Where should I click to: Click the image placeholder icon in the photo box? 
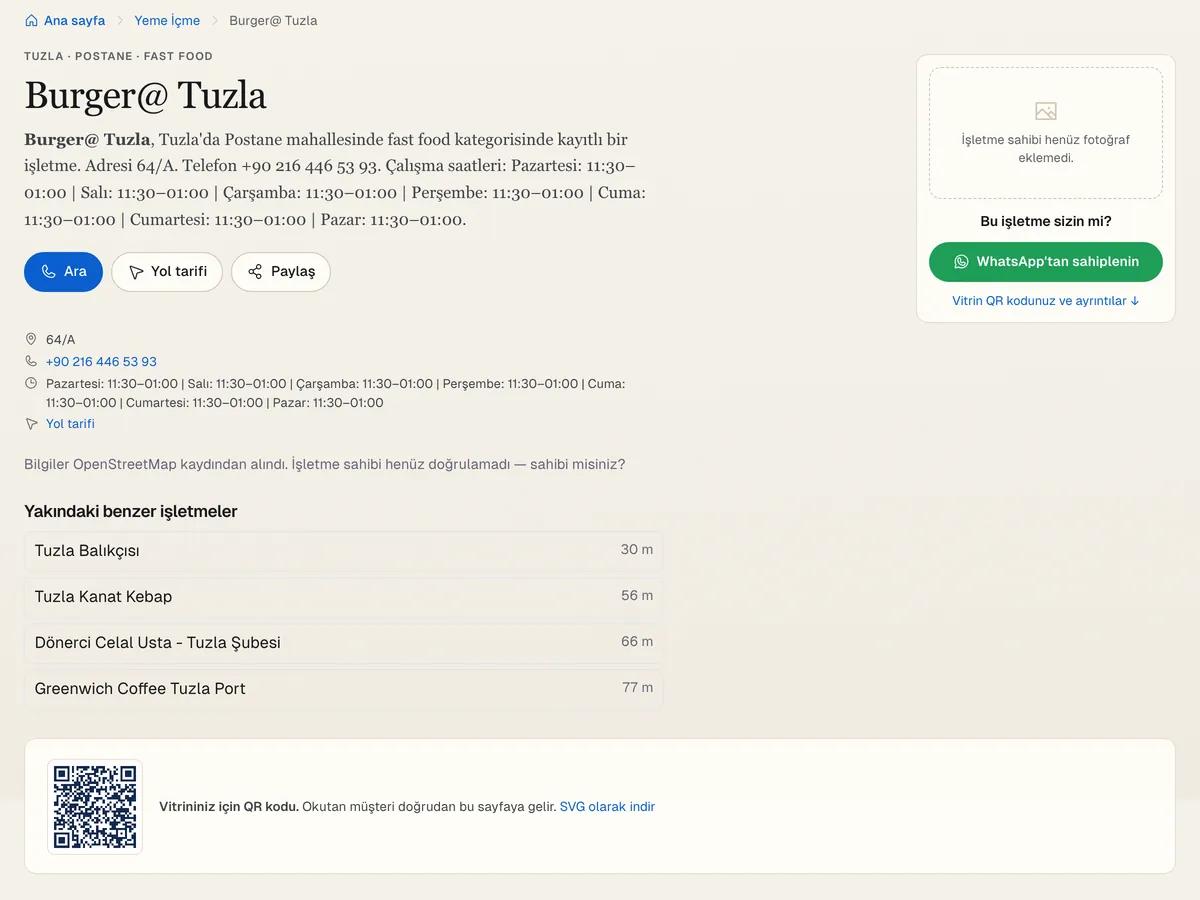[1046, 111]
